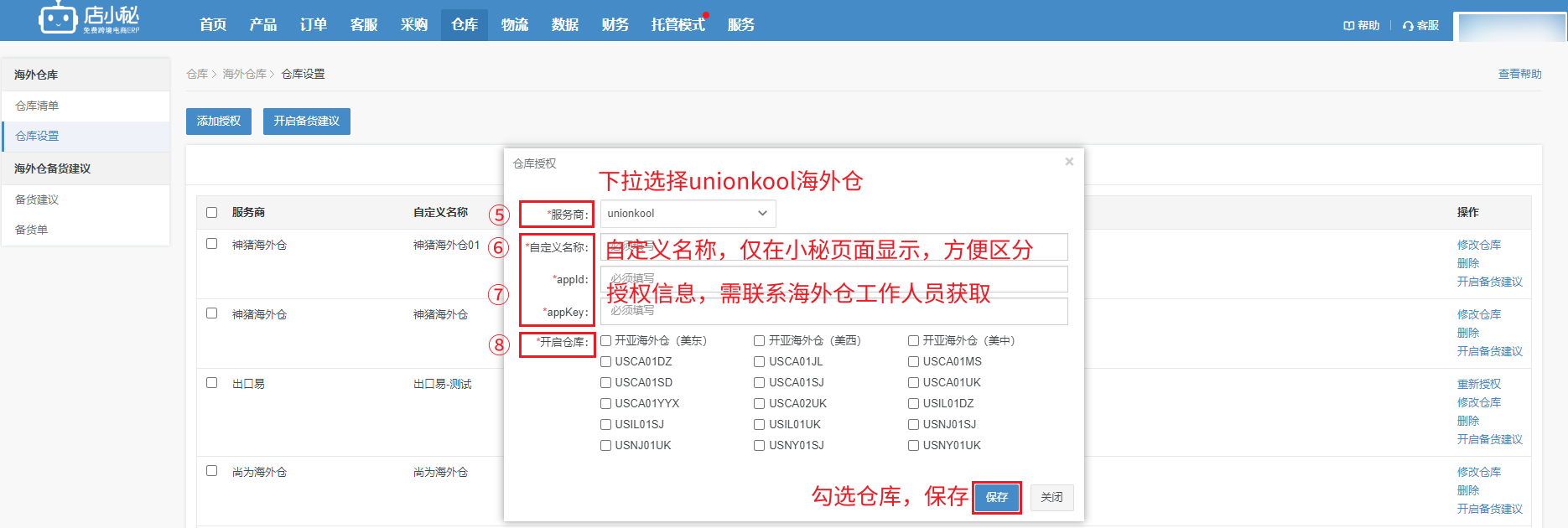Check 开亚海外仓（美东） checkbox
Image resolution: width=1568 pixels, height=528 pixels.
click(x=605, y=340)
